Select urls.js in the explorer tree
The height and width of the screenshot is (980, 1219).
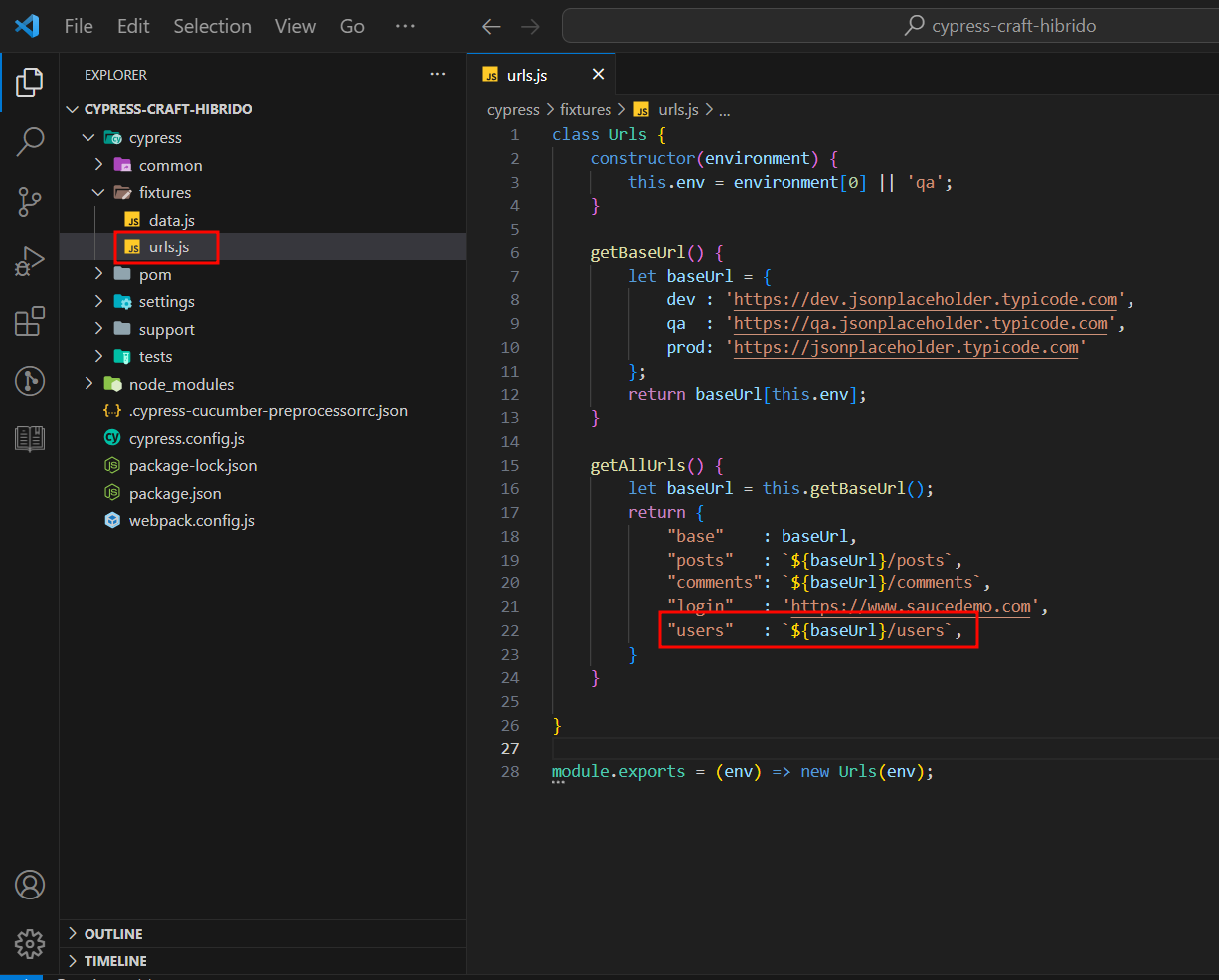(263, 246)
